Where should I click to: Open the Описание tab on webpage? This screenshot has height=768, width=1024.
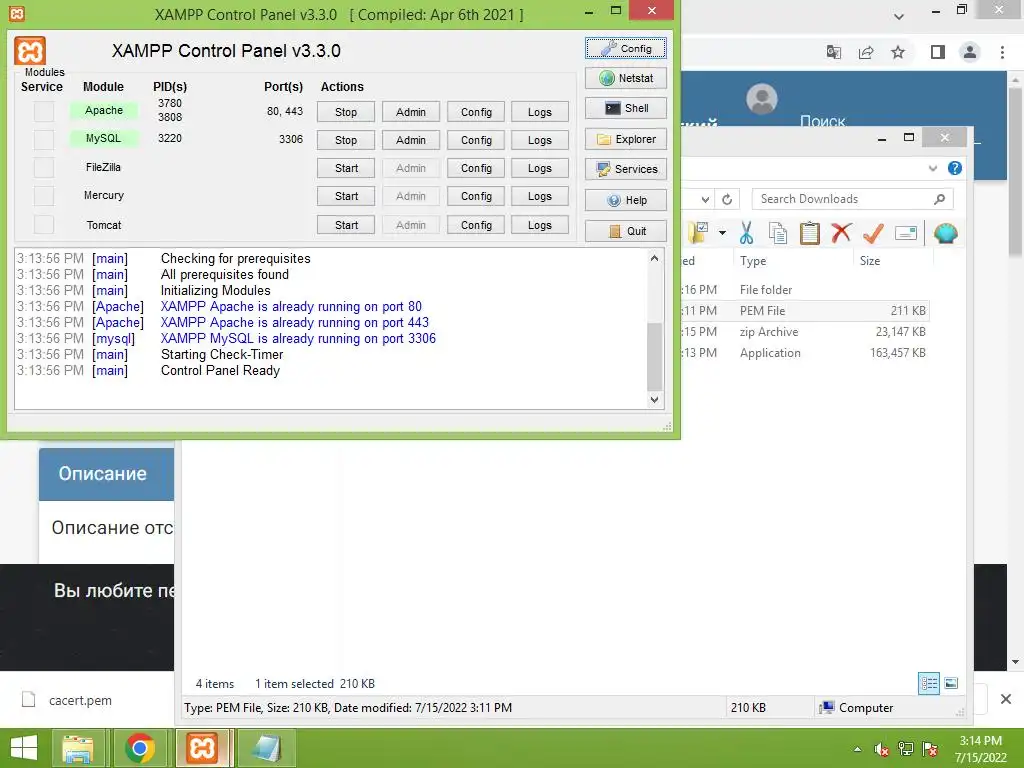(x=106, y=474)
